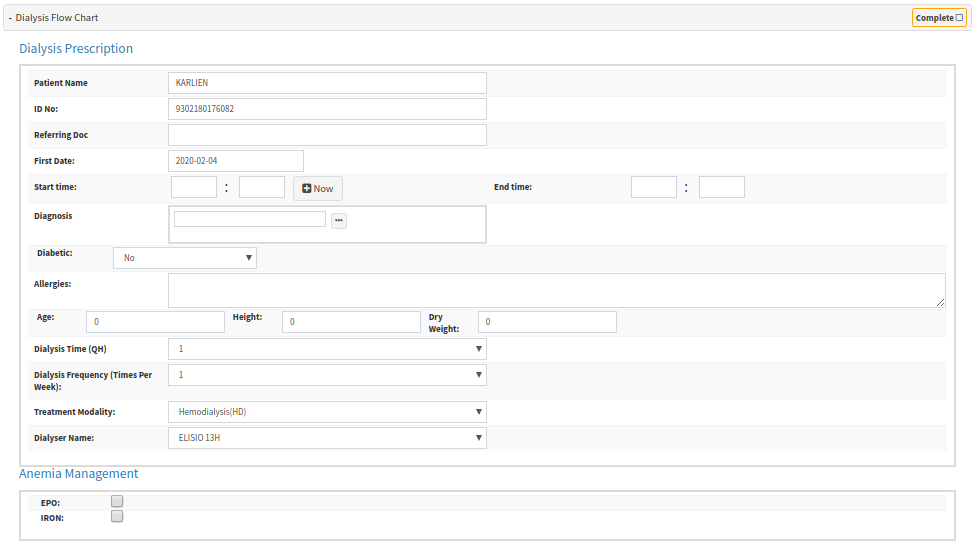The height and width of the screenshot is (546, 977).
Task: Click the Dry Weight field
Action: point(547,322)
